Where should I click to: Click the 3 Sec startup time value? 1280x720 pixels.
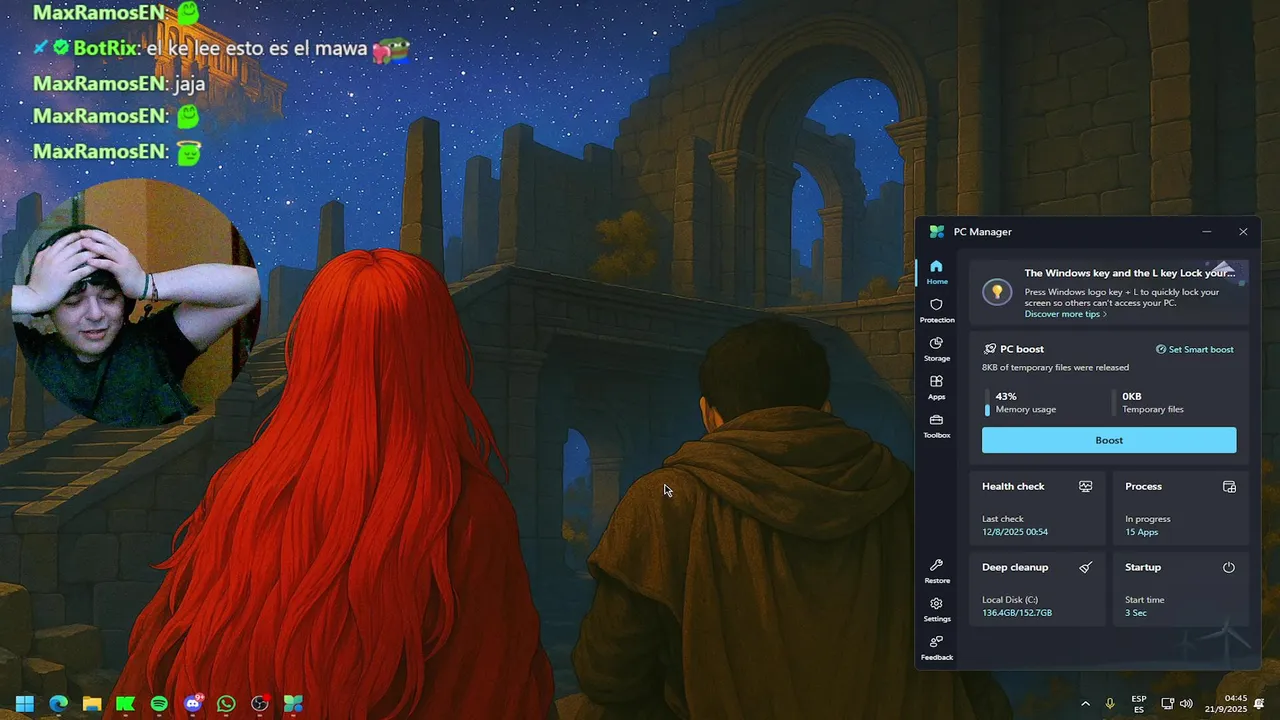coord(1136,613)
